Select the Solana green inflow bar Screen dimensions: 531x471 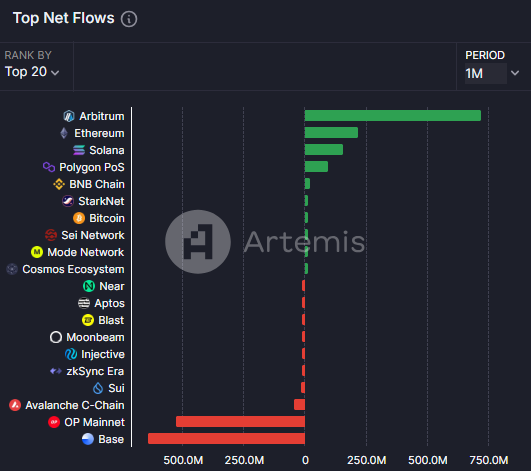coord(324,149)
